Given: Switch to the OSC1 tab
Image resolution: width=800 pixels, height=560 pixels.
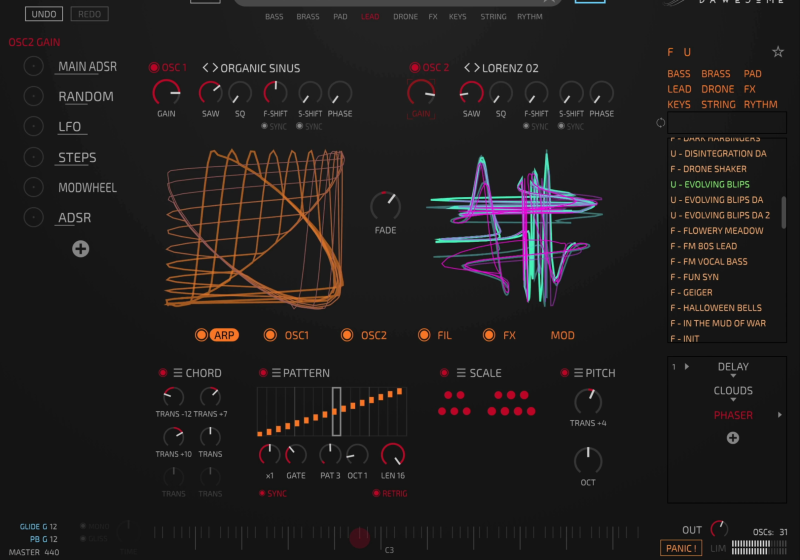Looking at the screenshot, I should pyautogui.click(x=296, y=335).
